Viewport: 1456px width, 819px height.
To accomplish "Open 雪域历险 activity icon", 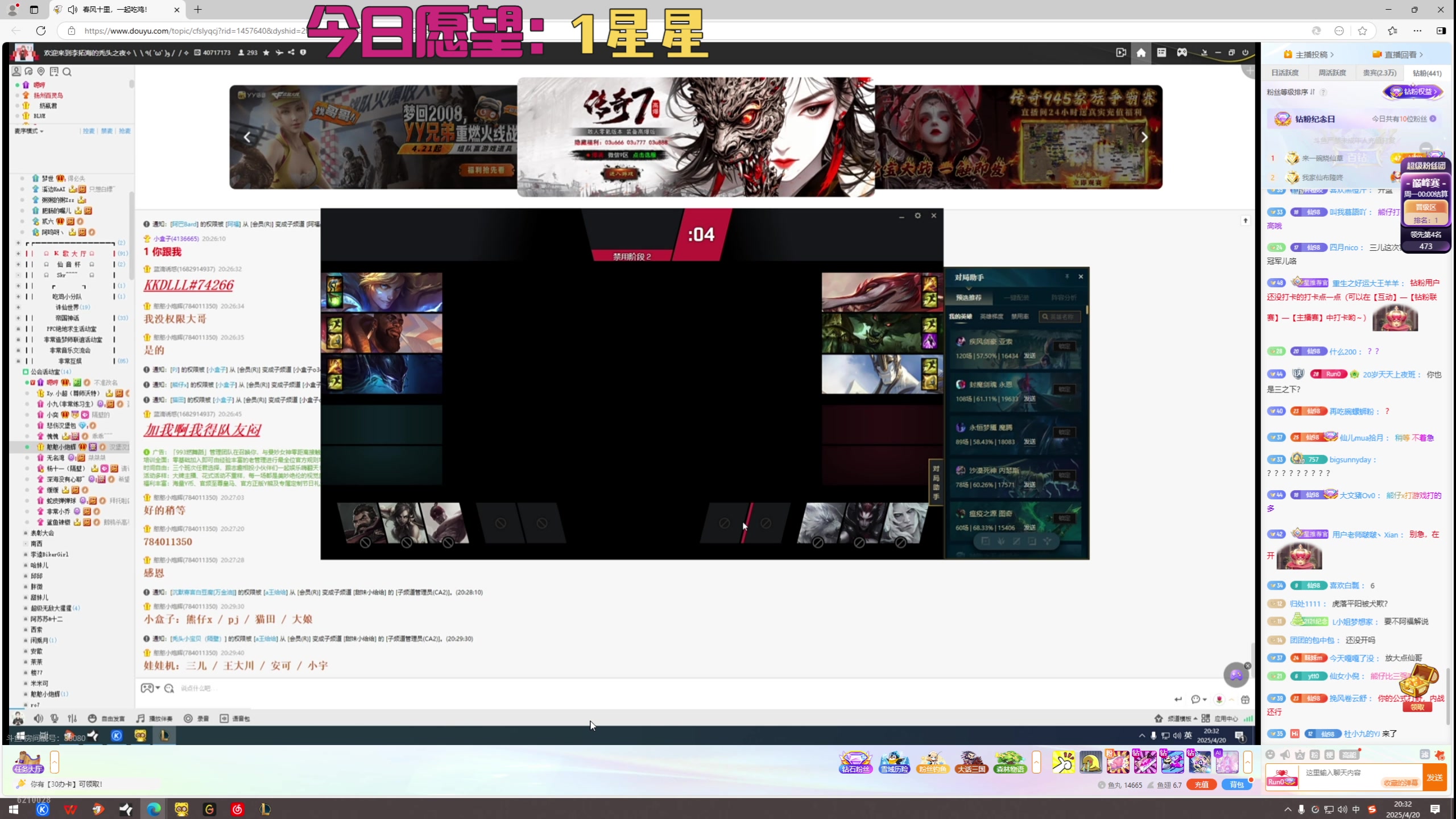I will 894,762.
